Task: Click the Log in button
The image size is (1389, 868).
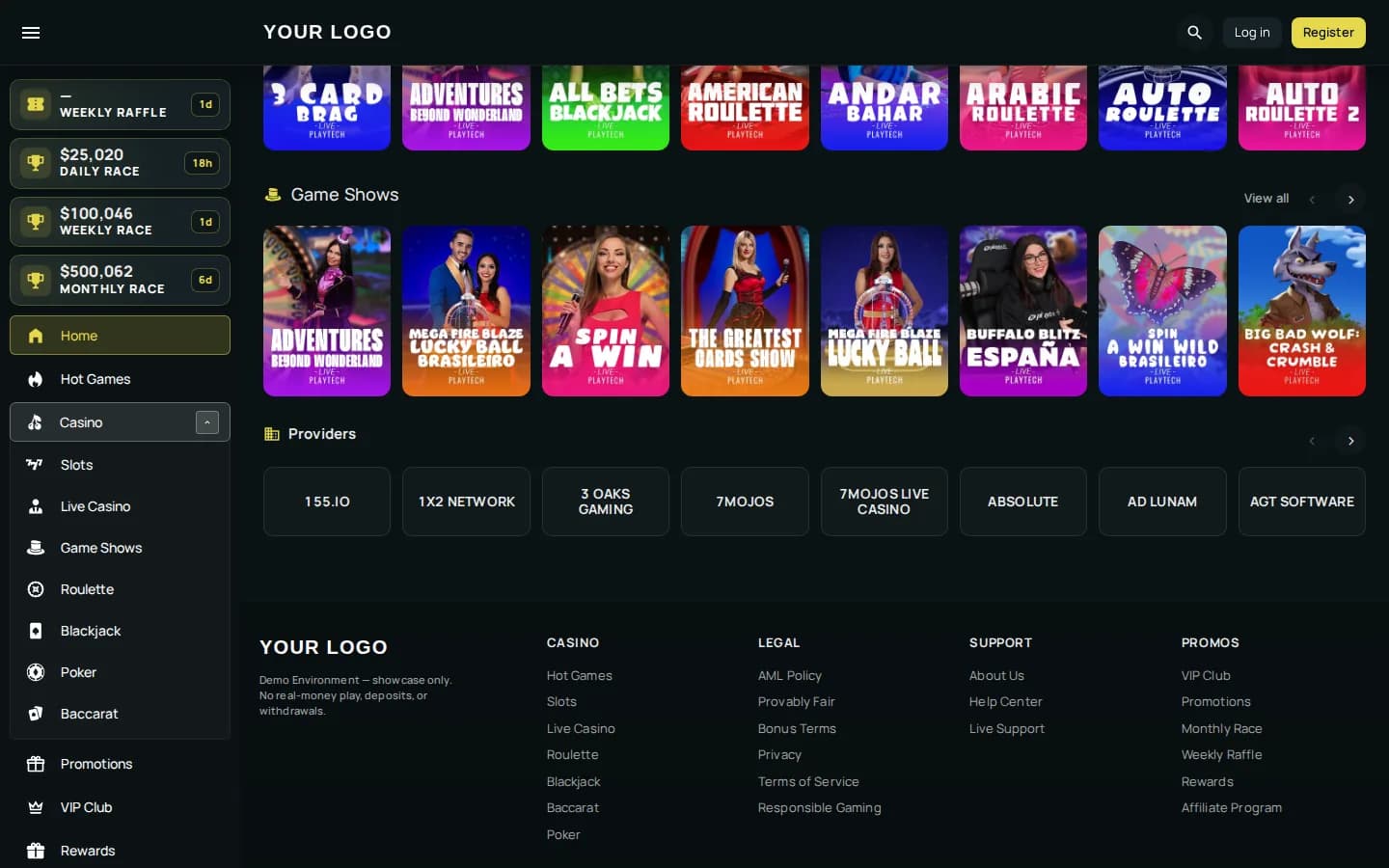Action: pos(1252,33)
